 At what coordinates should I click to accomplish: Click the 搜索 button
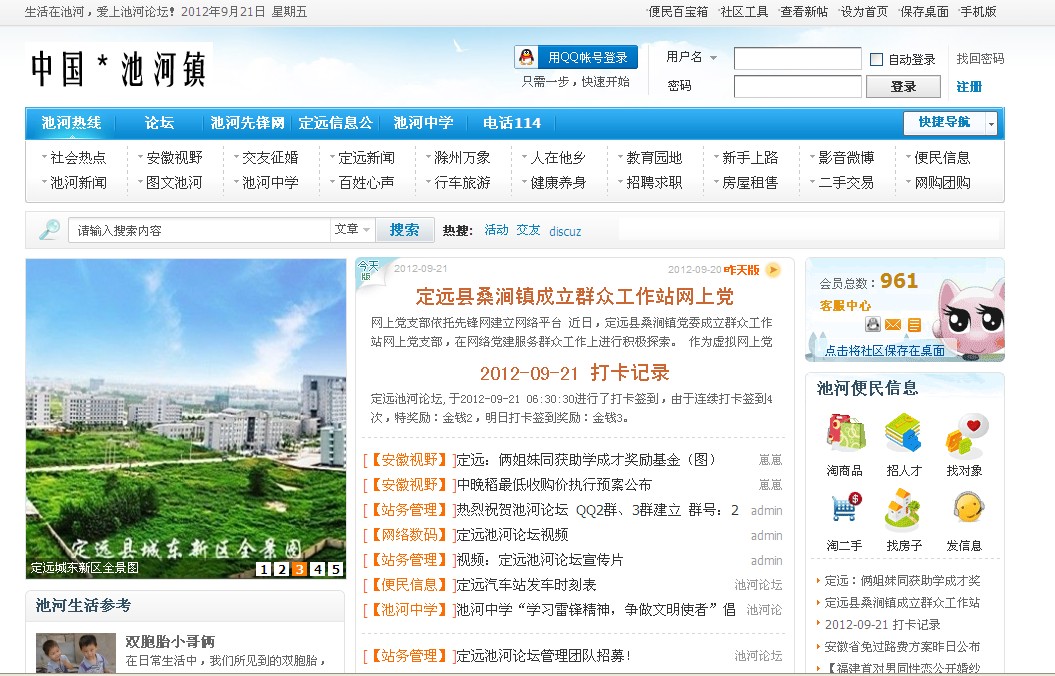pos(404,229)
